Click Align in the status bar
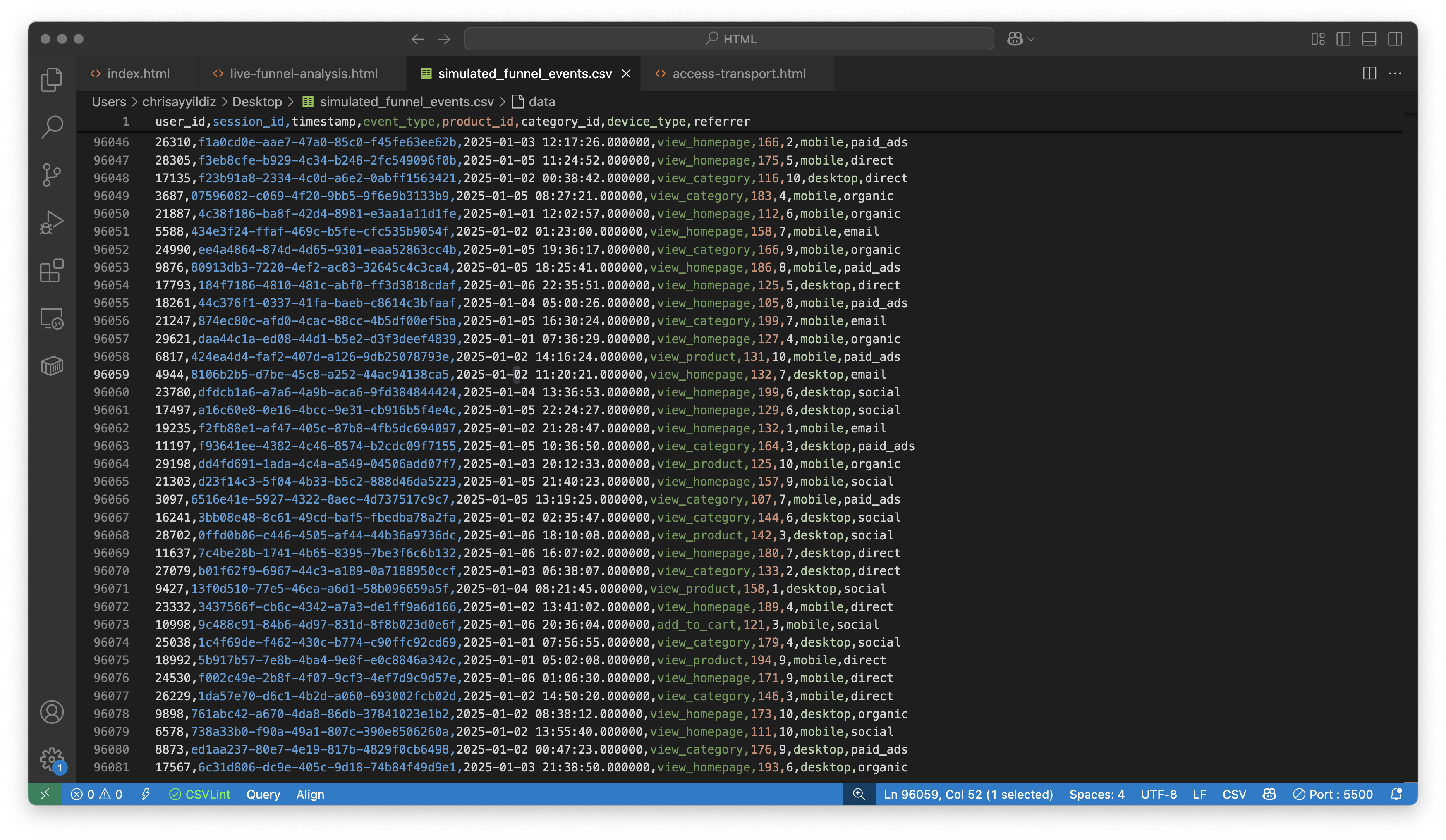Screen dimensions: 1446x840 pos(310,794)
